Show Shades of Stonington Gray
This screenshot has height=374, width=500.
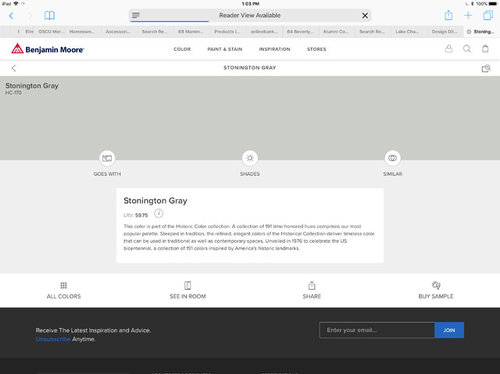(x=250, y=158)
